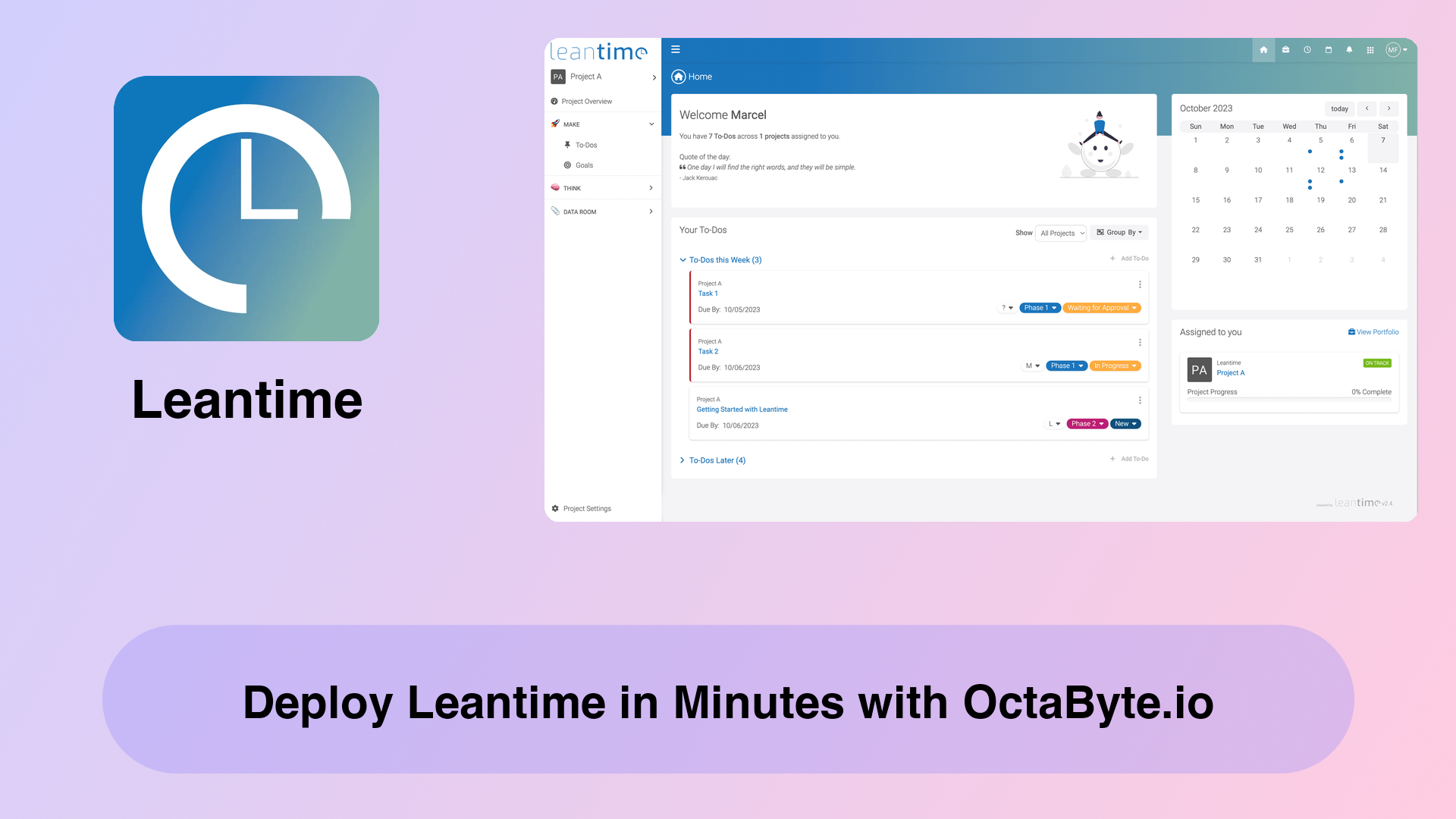Screen dimensions: 1456x819
Task: Click View Portfolio link
Action: tap(1373, 331)
